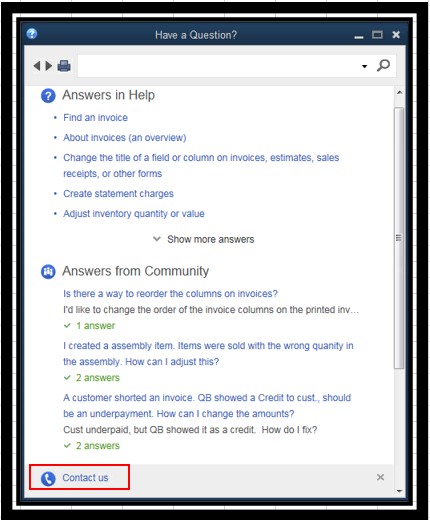This screenshot has width=430, height=520.
Task: Run search with the magnifying glass icon
Action: pyautogui.click(x=383, y=65)
